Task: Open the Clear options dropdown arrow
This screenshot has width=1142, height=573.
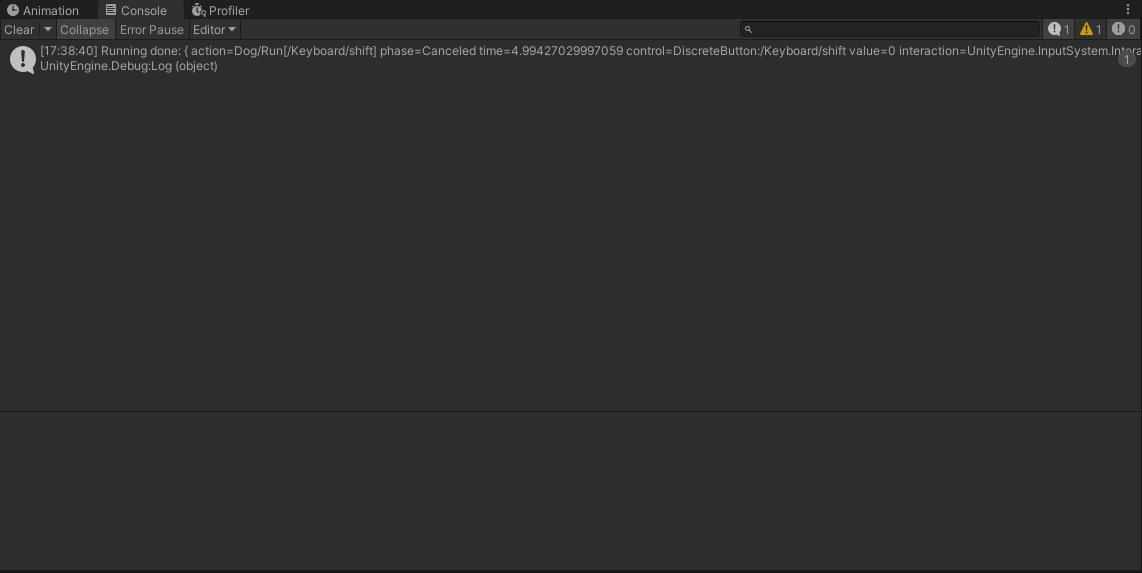Action: tap(47, 30)
